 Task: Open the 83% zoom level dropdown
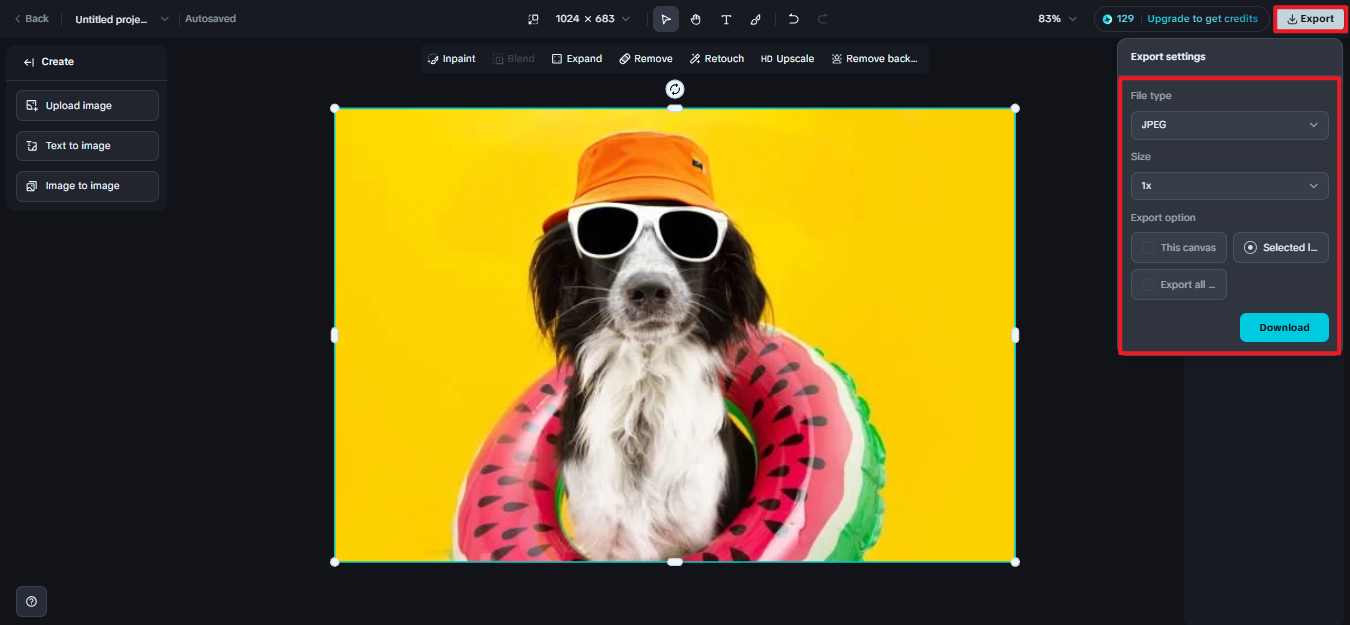[x=1057, y=19]
